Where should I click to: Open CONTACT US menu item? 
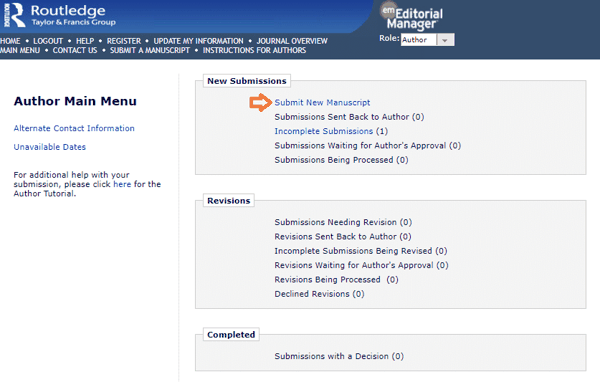(x=75, y=50)
